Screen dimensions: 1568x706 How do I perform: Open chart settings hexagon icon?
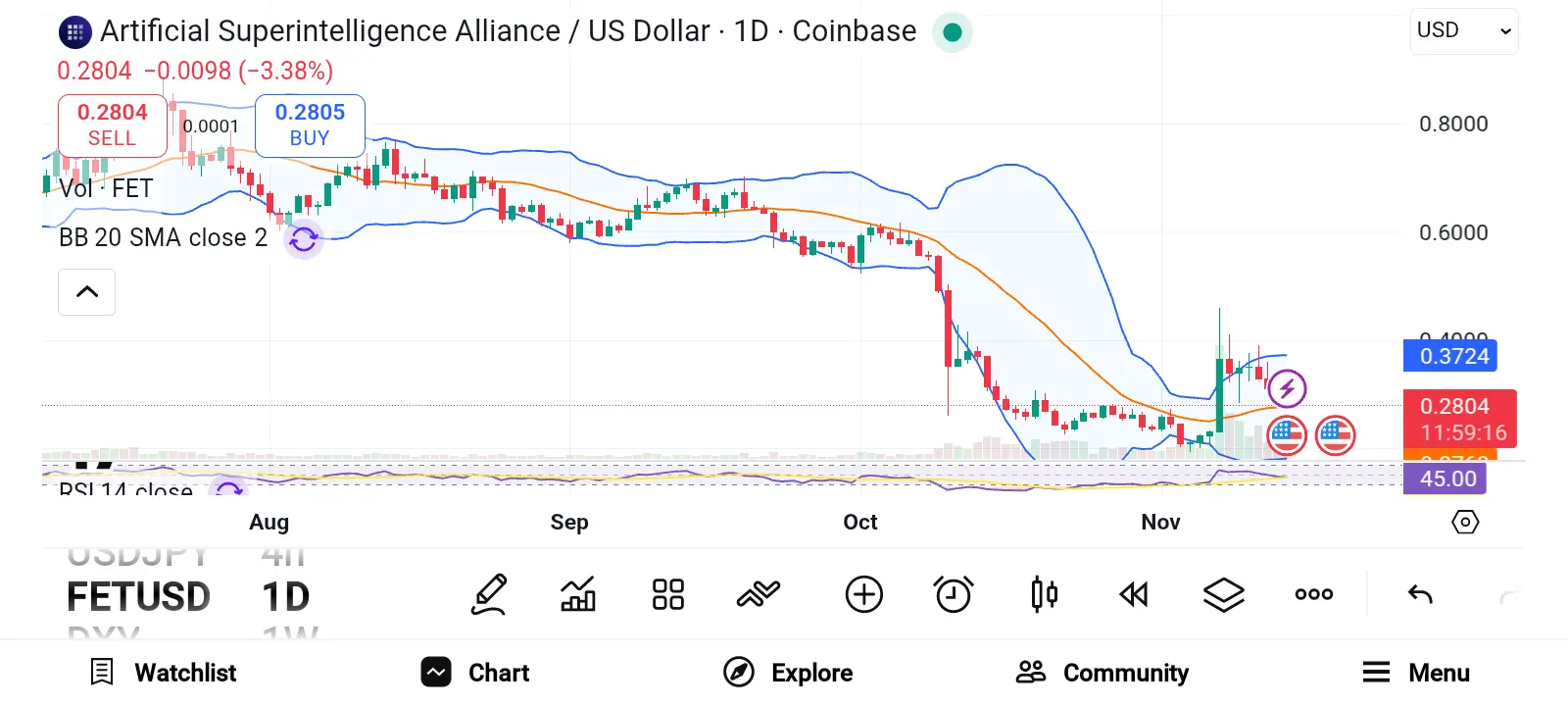[1464, 522]
